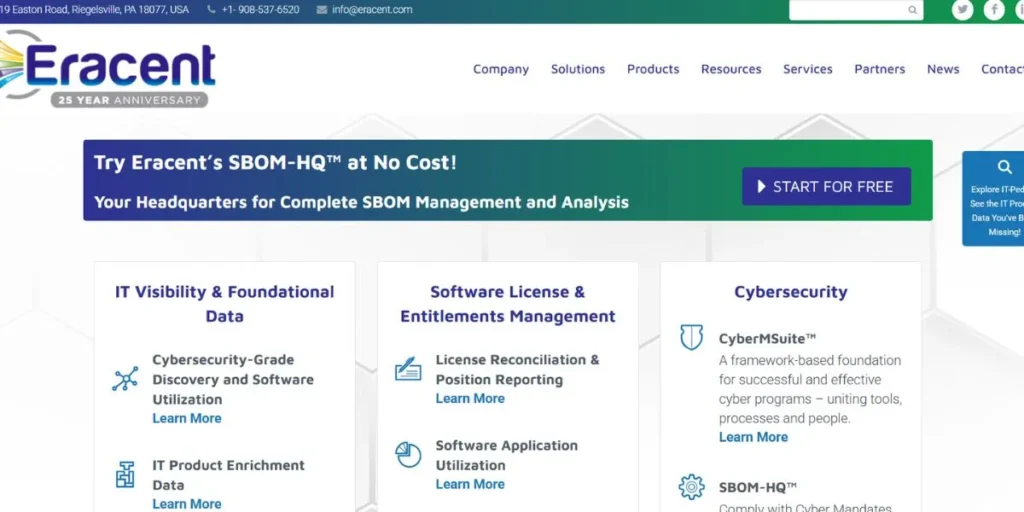This screenshot has width=1024, height=512.
Task: Click Learn More under CyberMSuite
Action: [754, 437]
